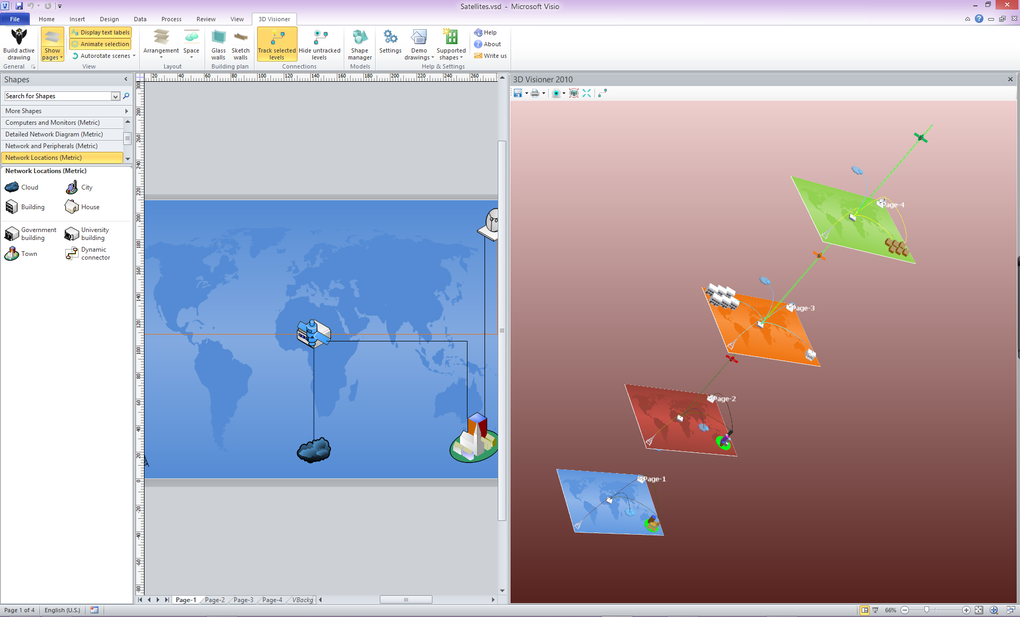Screen dimensions: 1020x617
Task: Open the Shape manager
Action: click(x=360, y=44)
